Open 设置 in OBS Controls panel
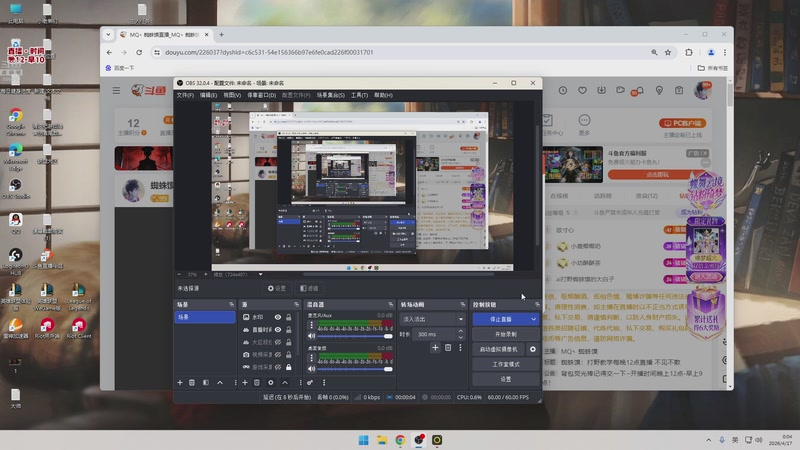 (x=506, y=379)
